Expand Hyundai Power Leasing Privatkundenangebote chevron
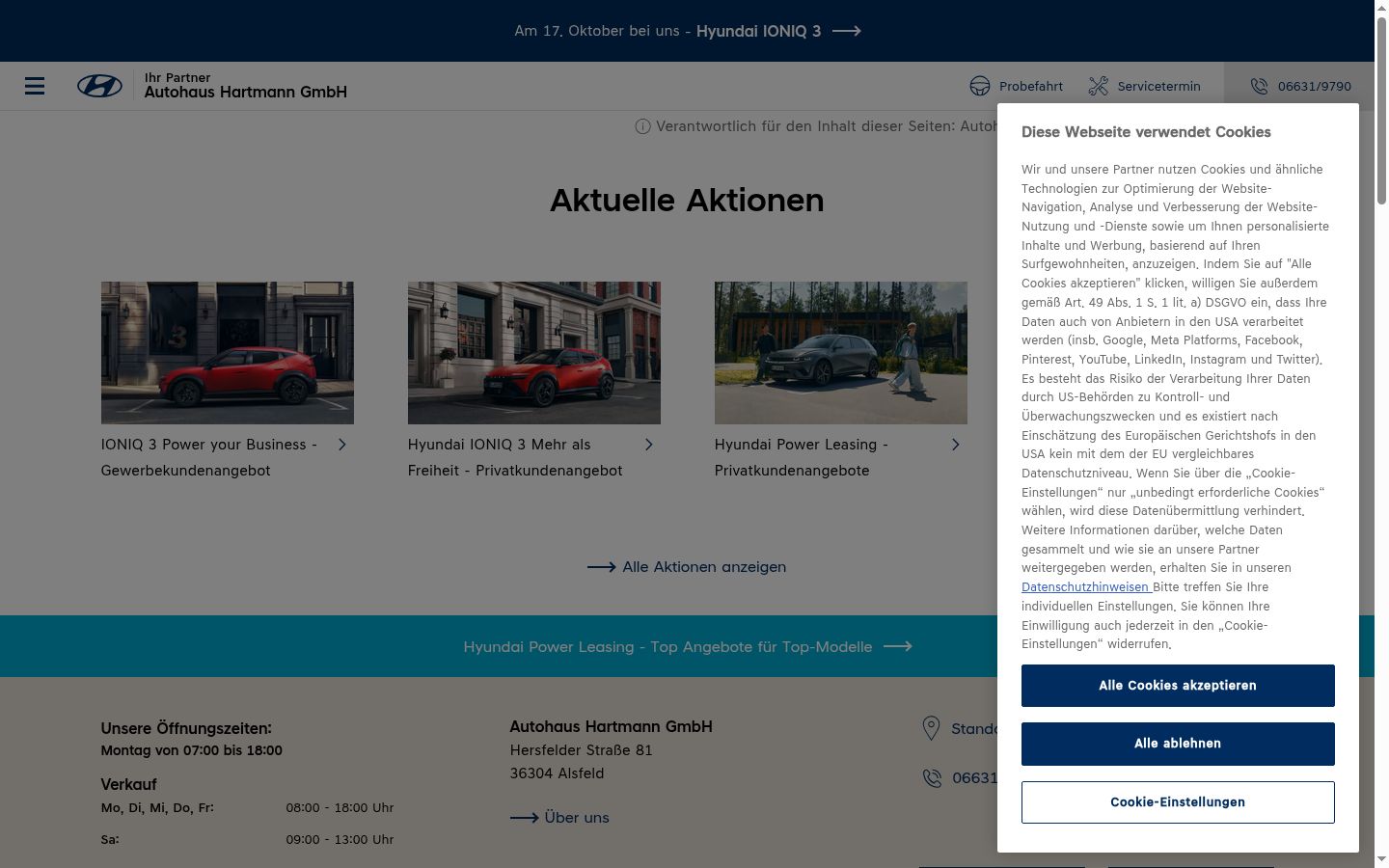The image size is (1389, 868). (x=956, y=445)
